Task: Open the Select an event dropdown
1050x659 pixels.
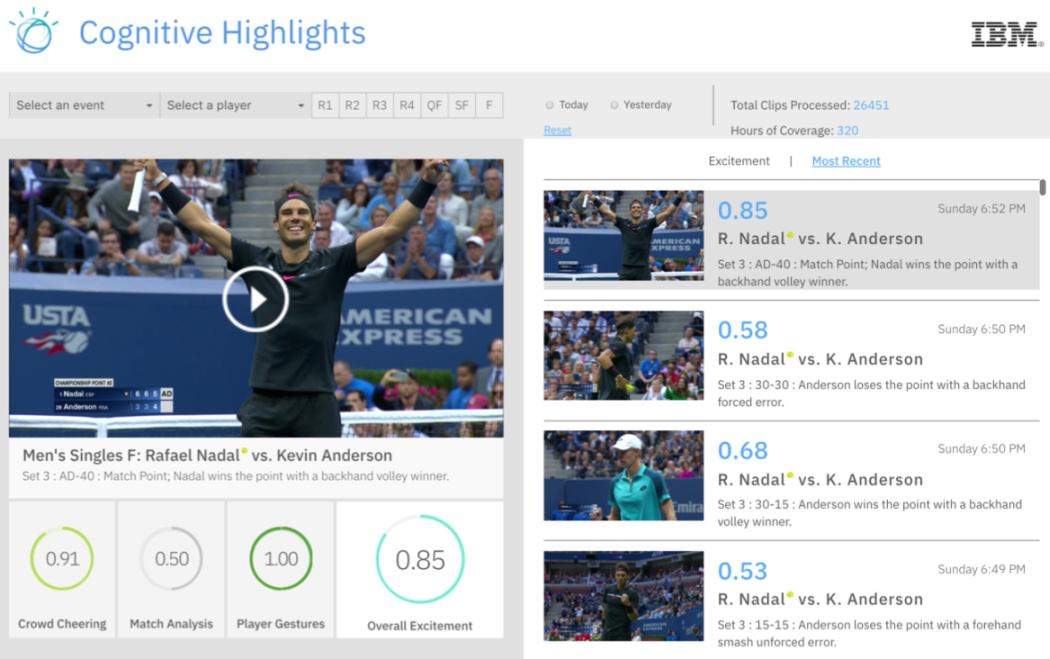Action: click(84, 105)
